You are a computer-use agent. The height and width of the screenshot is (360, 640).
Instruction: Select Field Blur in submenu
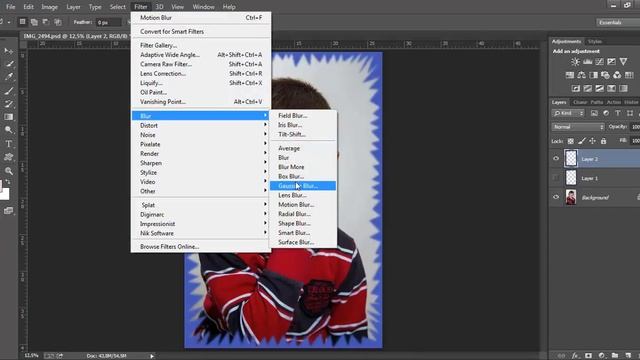pos(303,116)
